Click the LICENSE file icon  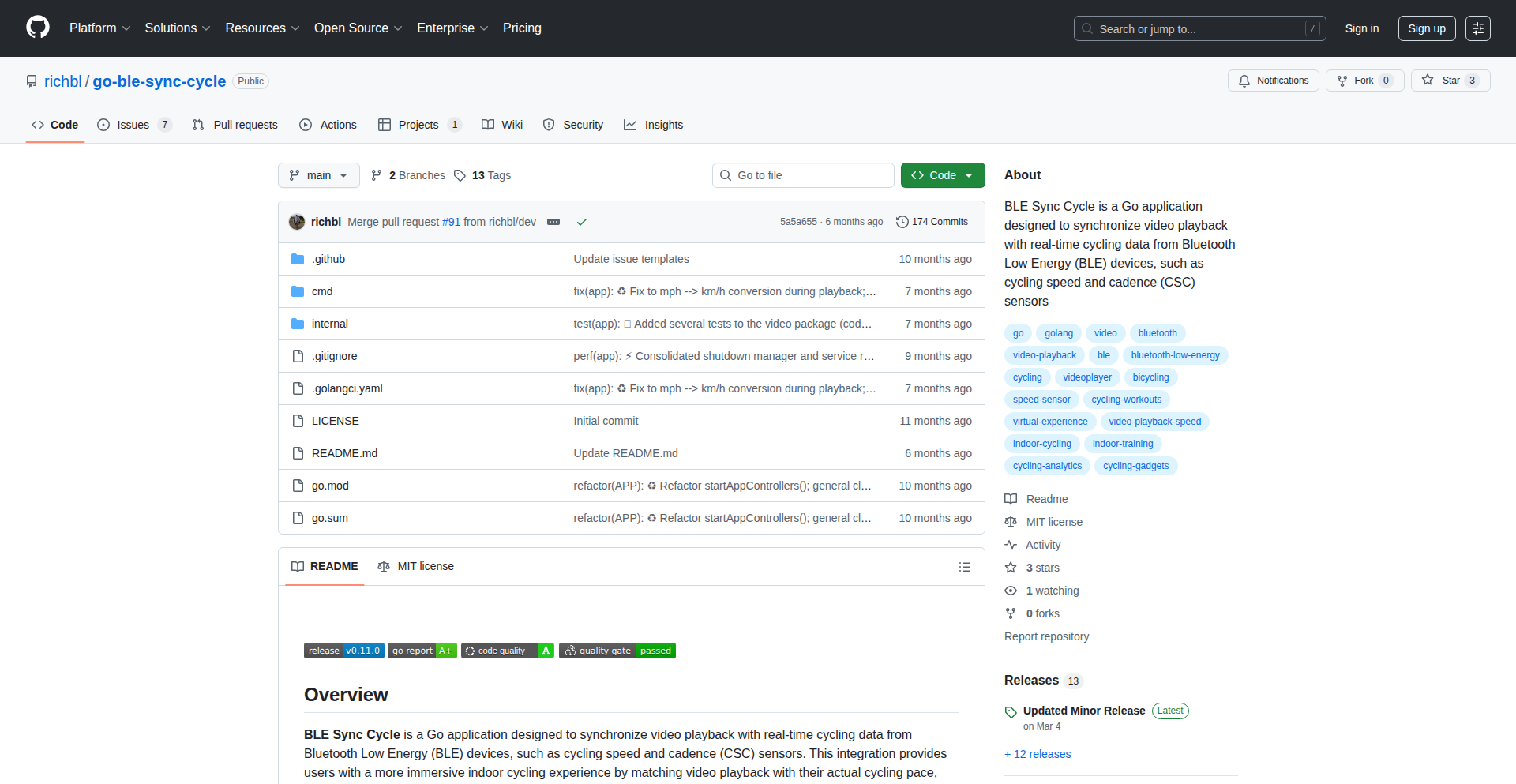point(298,421)
